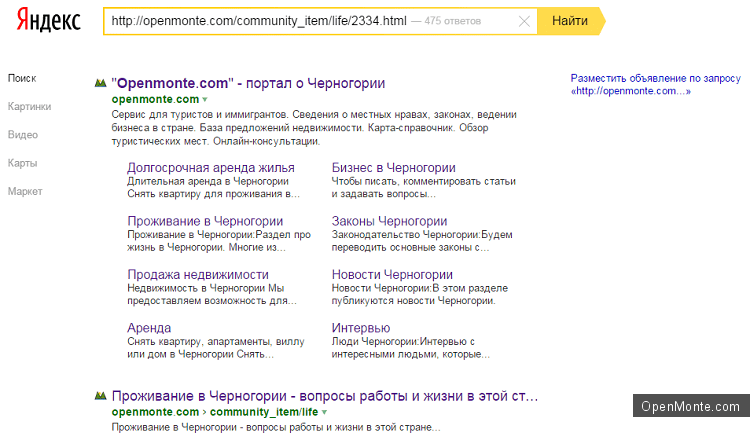Open the Проживание в Черногории sitelink
This screenshot has height=440, width=750.
(205, 221)
